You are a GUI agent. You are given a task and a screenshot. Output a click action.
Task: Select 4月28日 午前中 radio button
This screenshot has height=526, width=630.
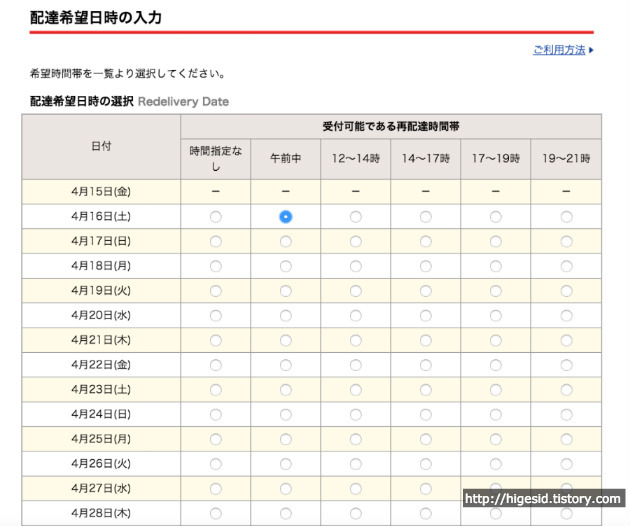tap(286, 514)
